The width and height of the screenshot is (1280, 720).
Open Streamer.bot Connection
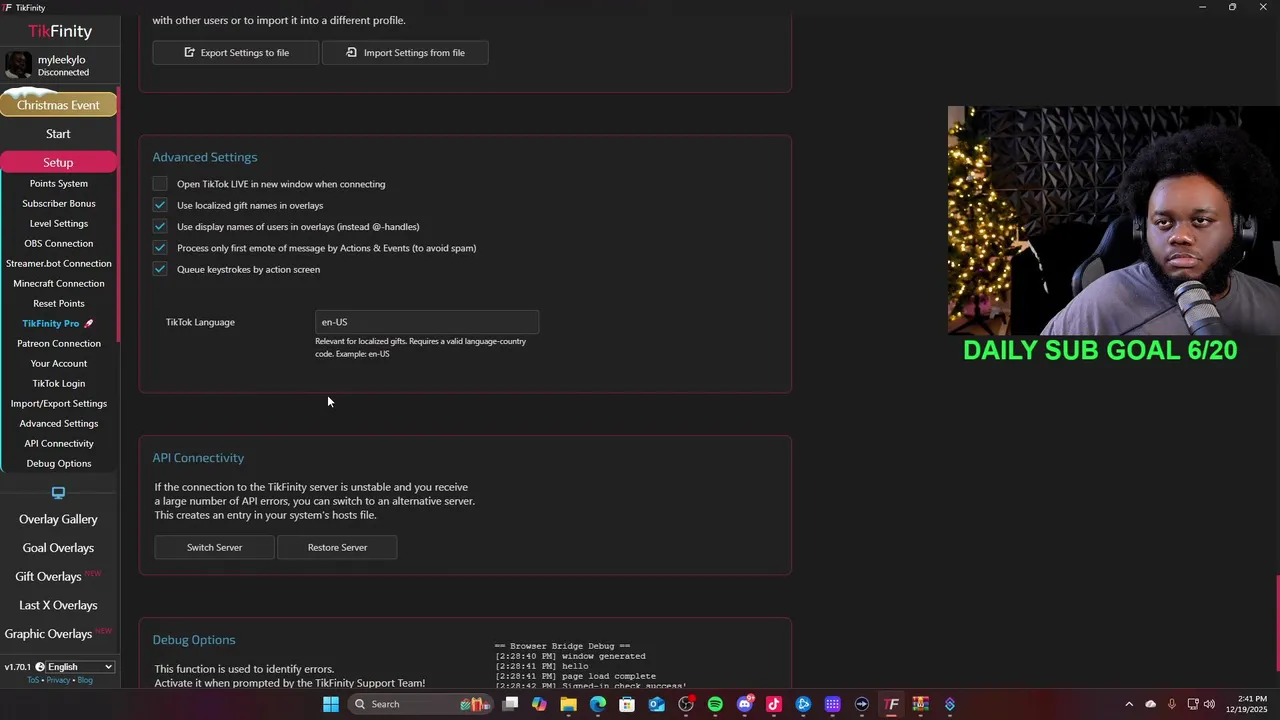(x=59, y=264)
